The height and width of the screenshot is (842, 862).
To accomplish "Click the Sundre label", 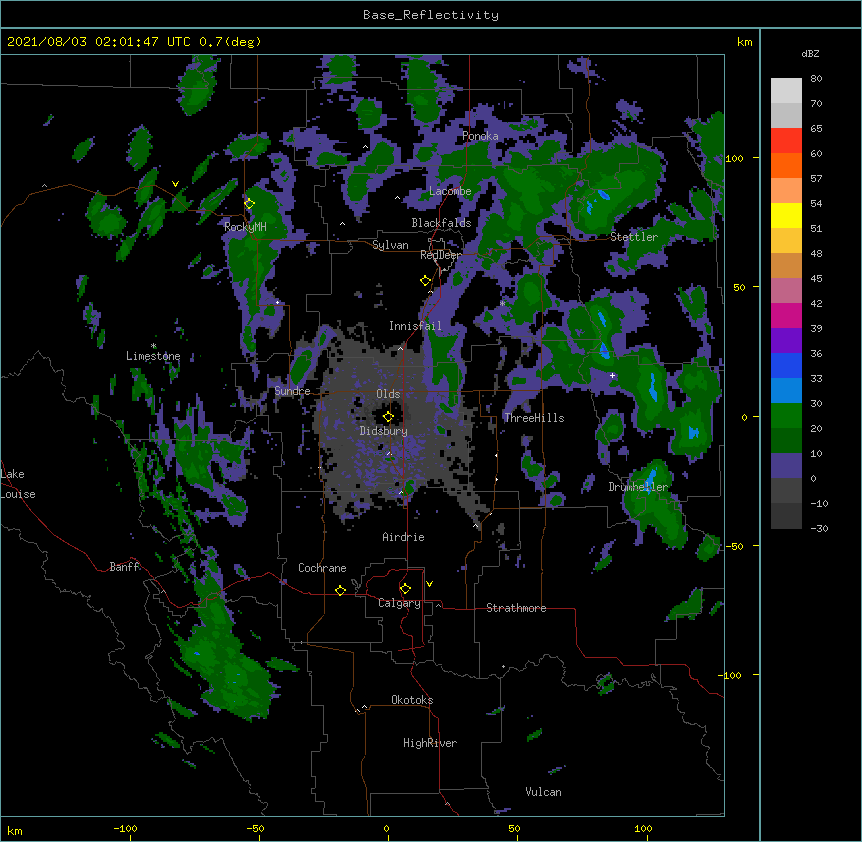I will coord(292,391).
